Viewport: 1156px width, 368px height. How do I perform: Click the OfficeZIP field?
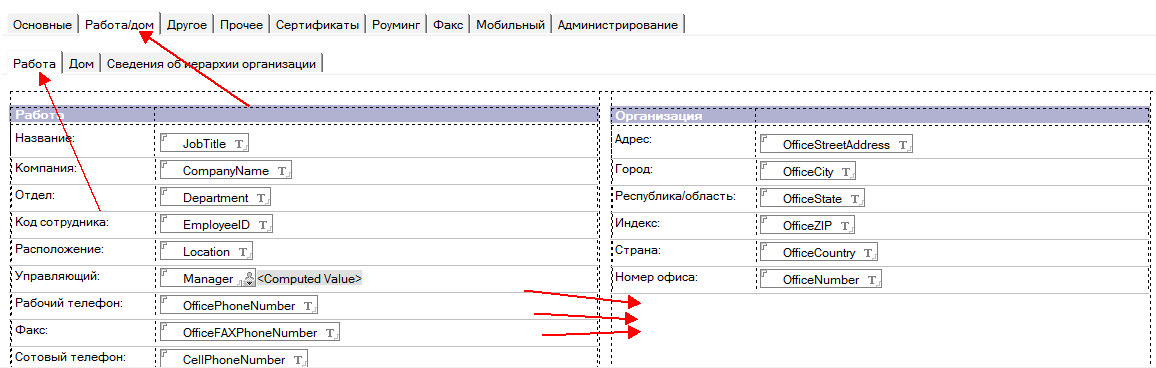coord(807,226)
